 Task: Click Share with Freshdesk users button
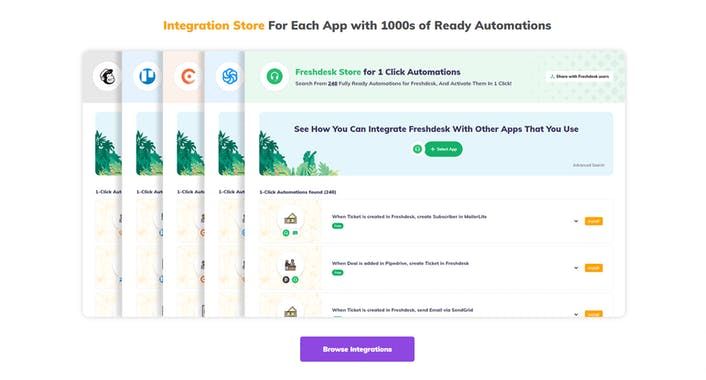tap(580, 77)
